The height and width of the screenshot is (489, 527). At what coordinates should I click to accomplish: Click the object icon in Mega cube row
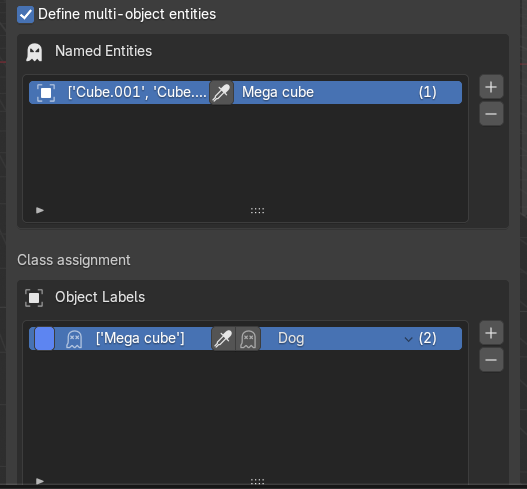[46, 92]
